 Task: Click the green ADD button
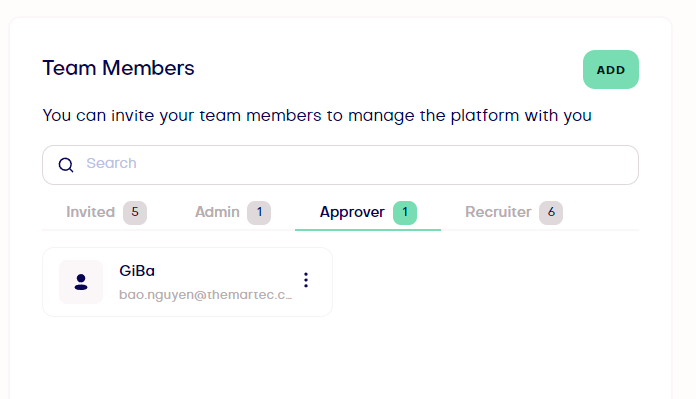(610, 70)
